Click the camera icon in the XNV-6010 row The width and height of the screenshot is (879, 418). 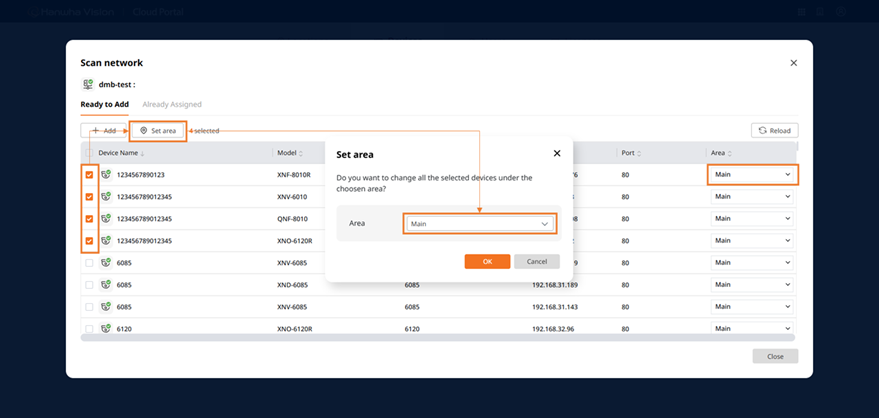105,197
